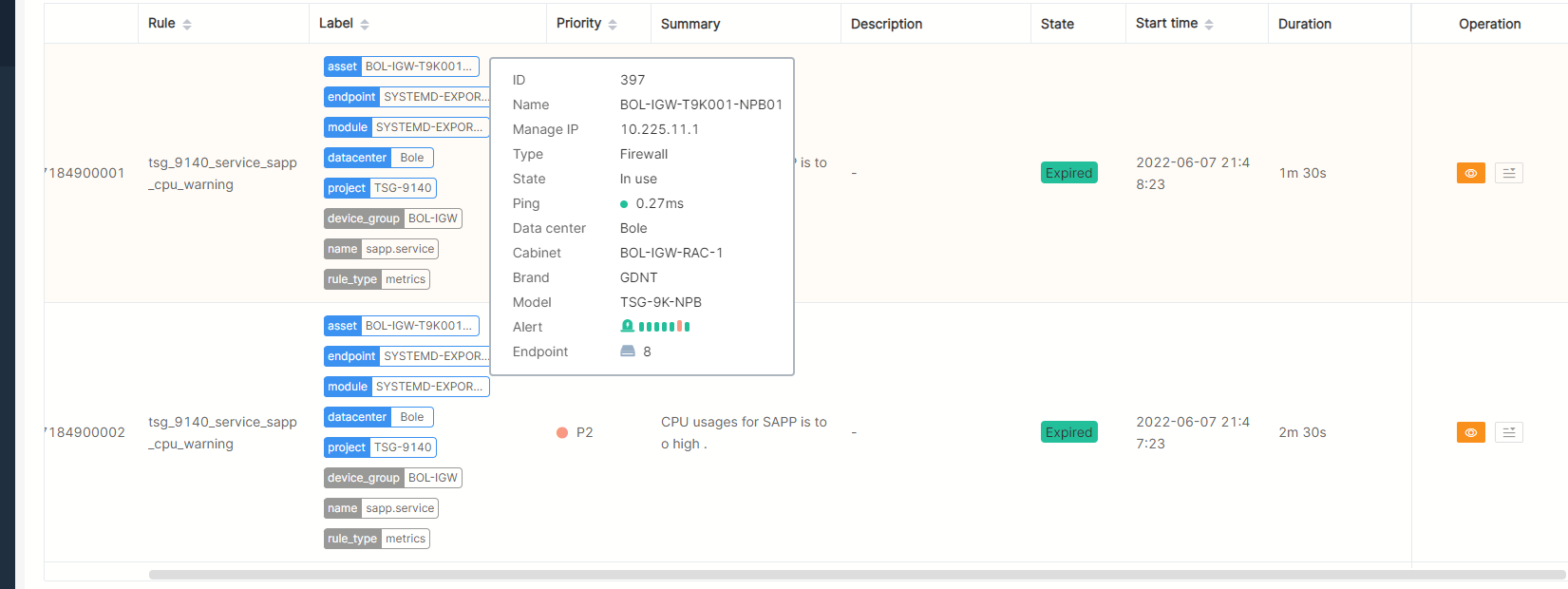Click the Expired state badge in first row

tap(1068, 173)
